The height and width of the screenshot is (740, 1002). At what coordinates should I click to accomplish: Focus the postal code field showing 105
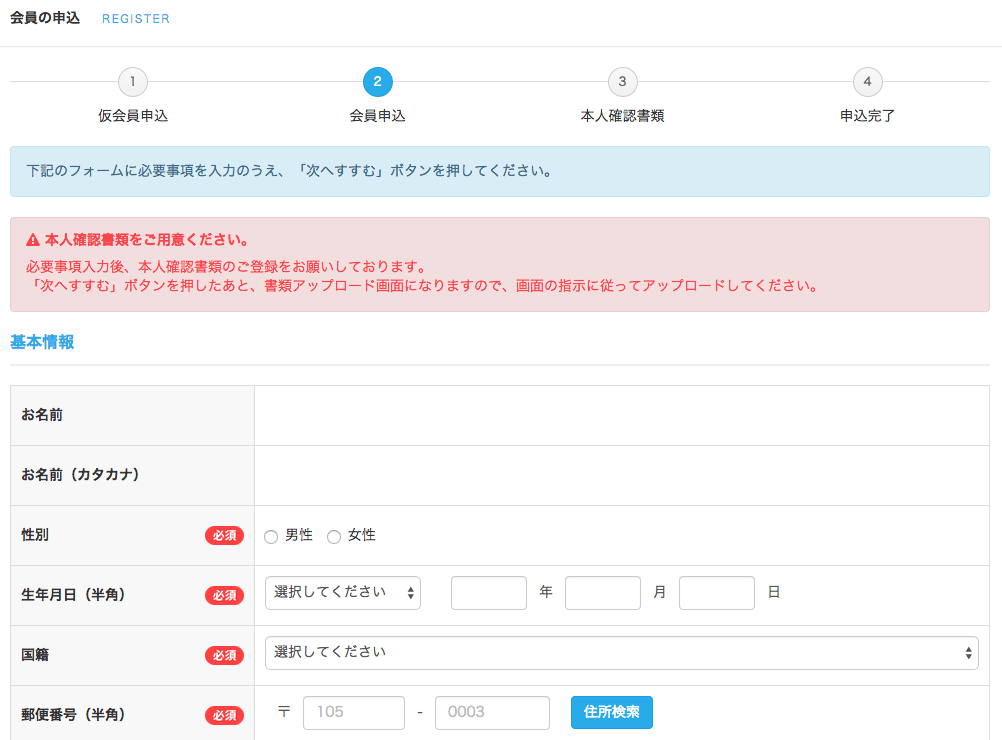coord(354,713)
